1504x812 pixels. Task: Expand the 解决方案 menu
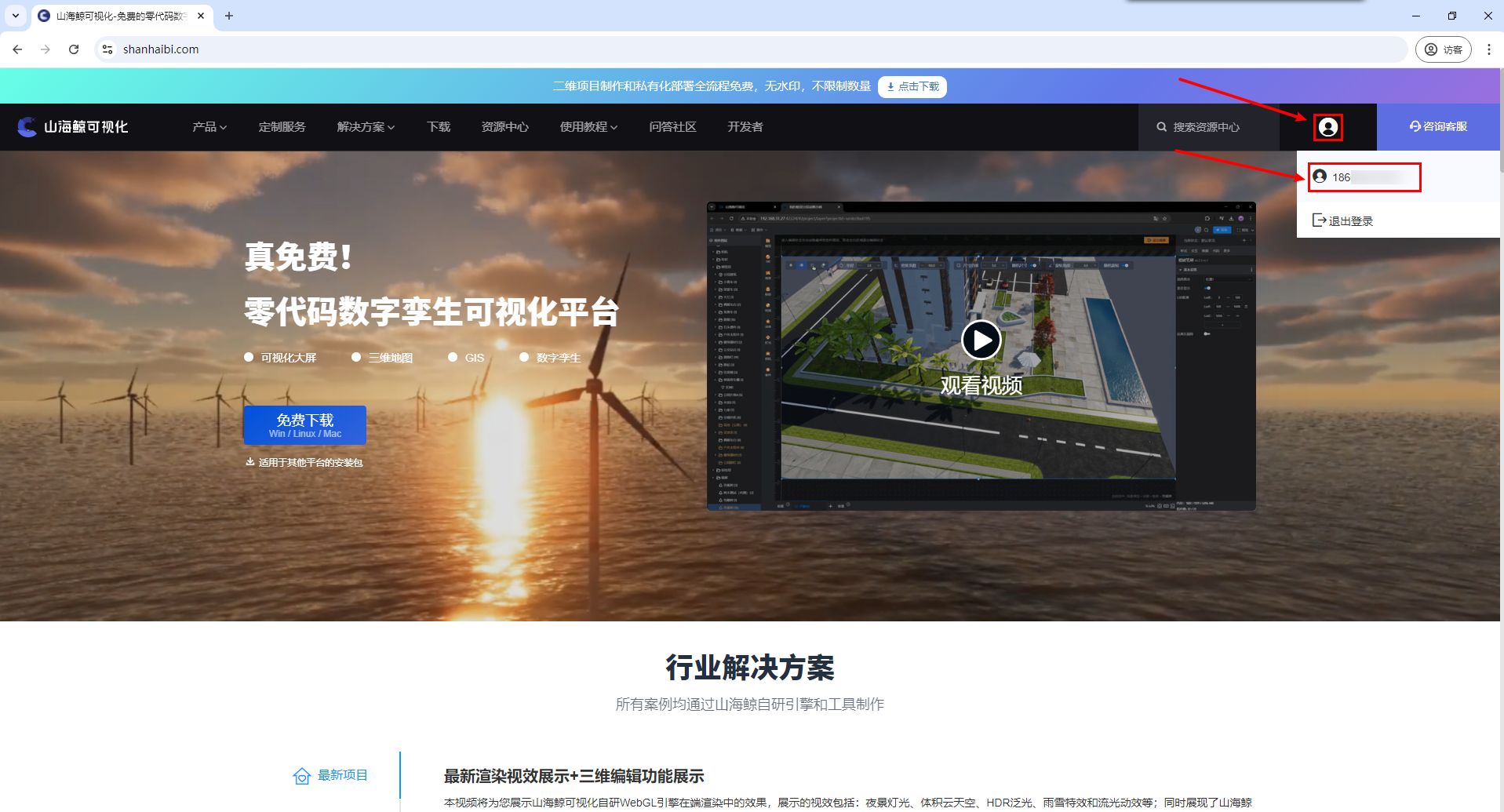tap(366, 127)
